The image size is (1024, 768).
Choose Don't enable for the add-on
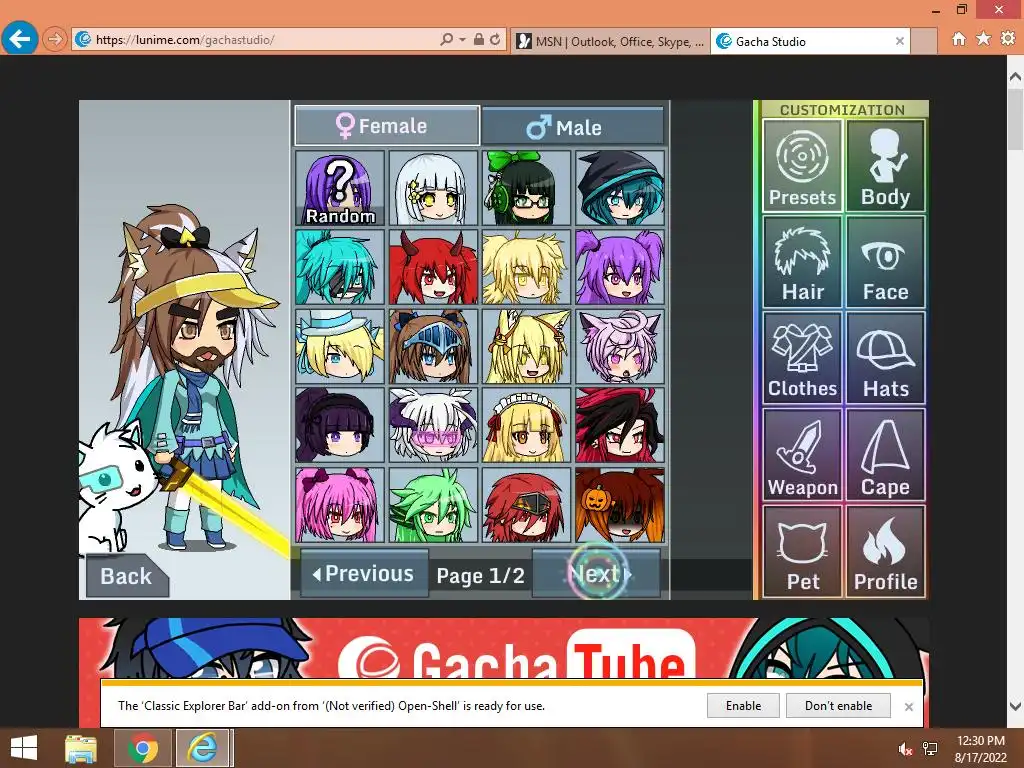pyautogui.click(x=839, y=705)
